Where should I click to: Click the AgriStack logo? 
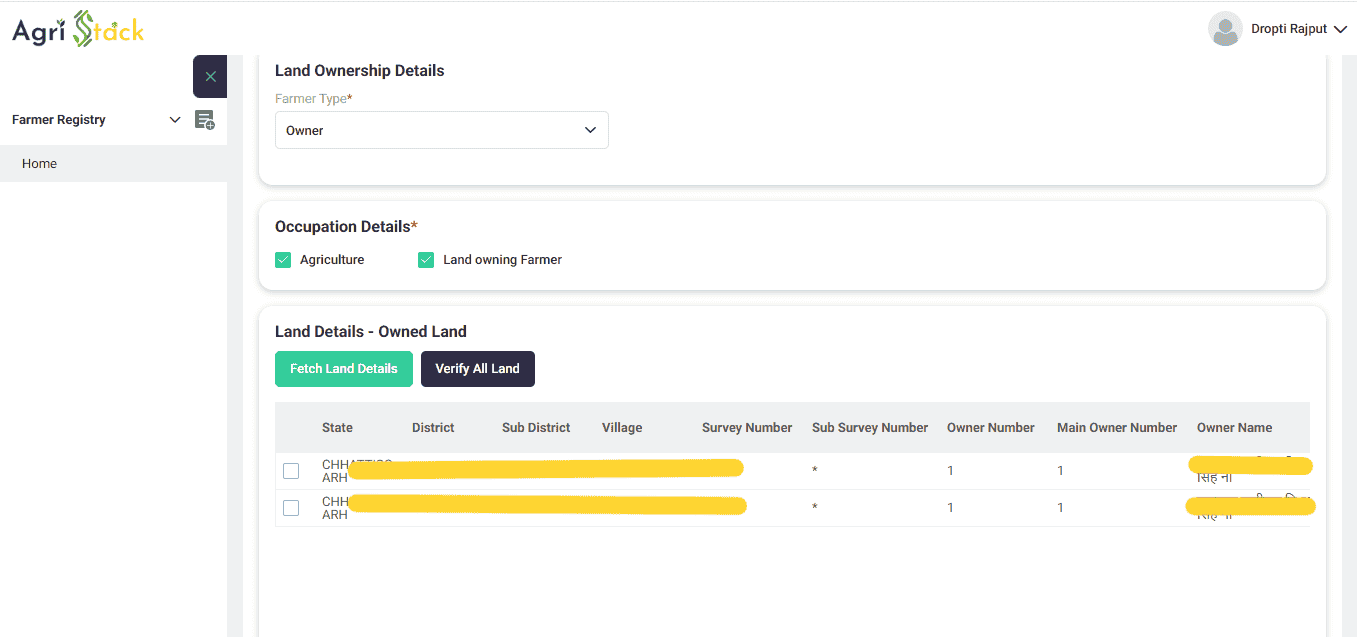click(x=78, y=29)
